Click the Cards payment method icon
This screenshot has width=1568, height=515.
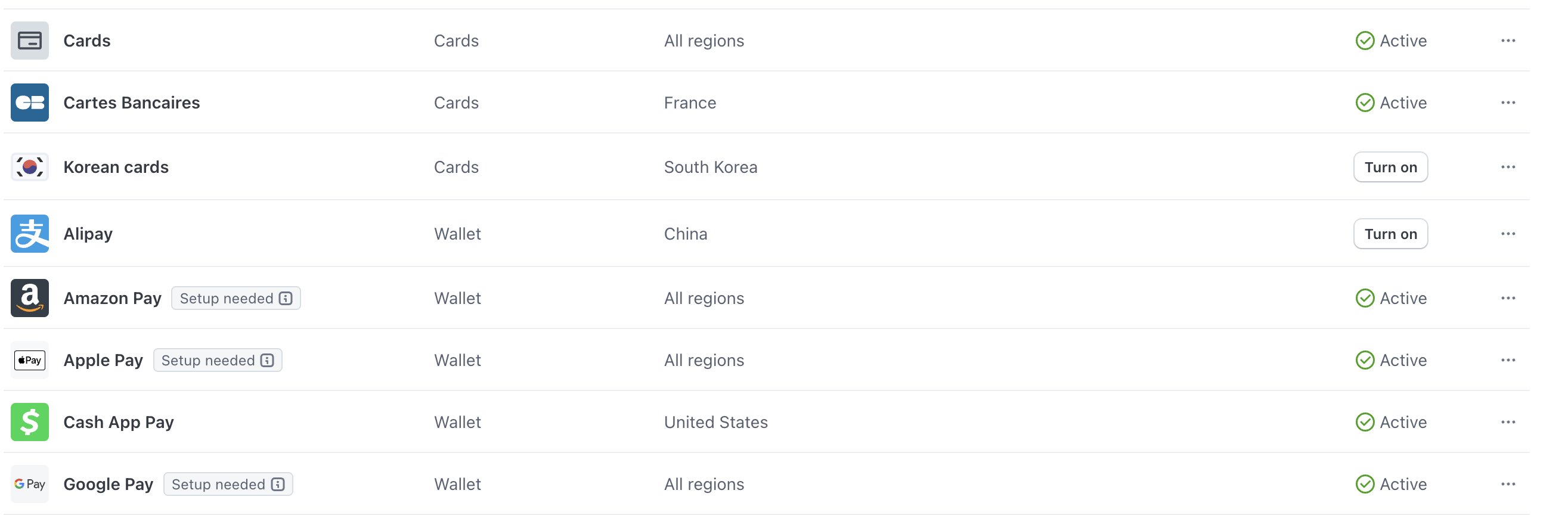(x=29, y=41)
